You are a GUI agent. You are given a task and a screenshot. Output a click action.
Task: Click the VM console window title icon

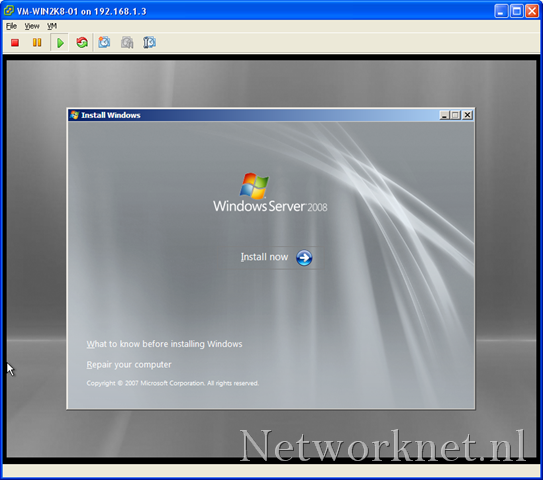tap(9, 11)
